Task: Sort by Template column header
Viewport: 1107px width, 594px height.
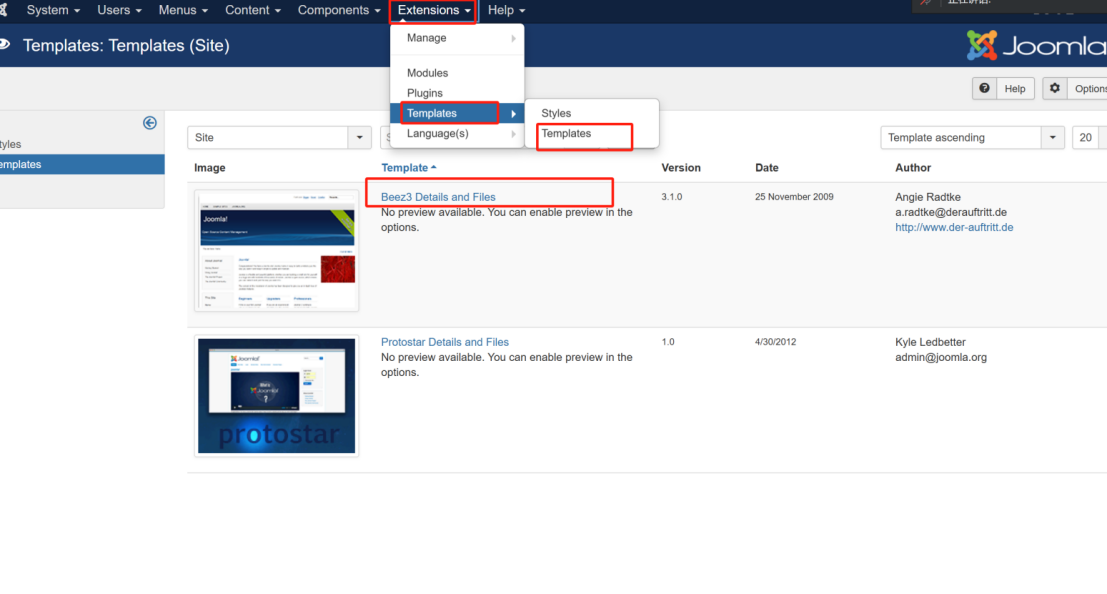Action: [409, 167]
